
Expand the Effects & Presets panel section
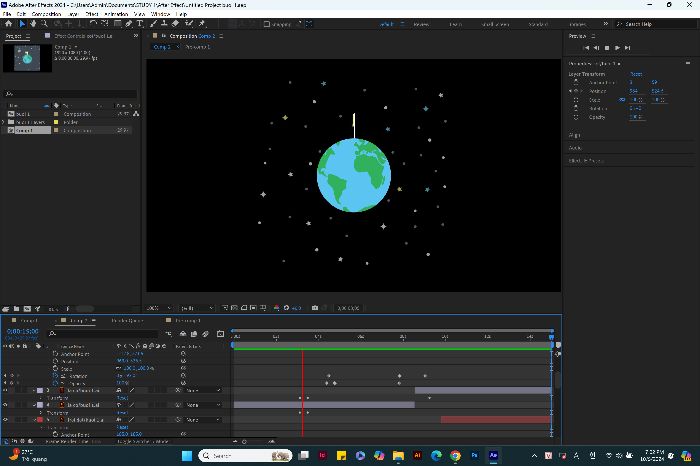pos(586,160)
